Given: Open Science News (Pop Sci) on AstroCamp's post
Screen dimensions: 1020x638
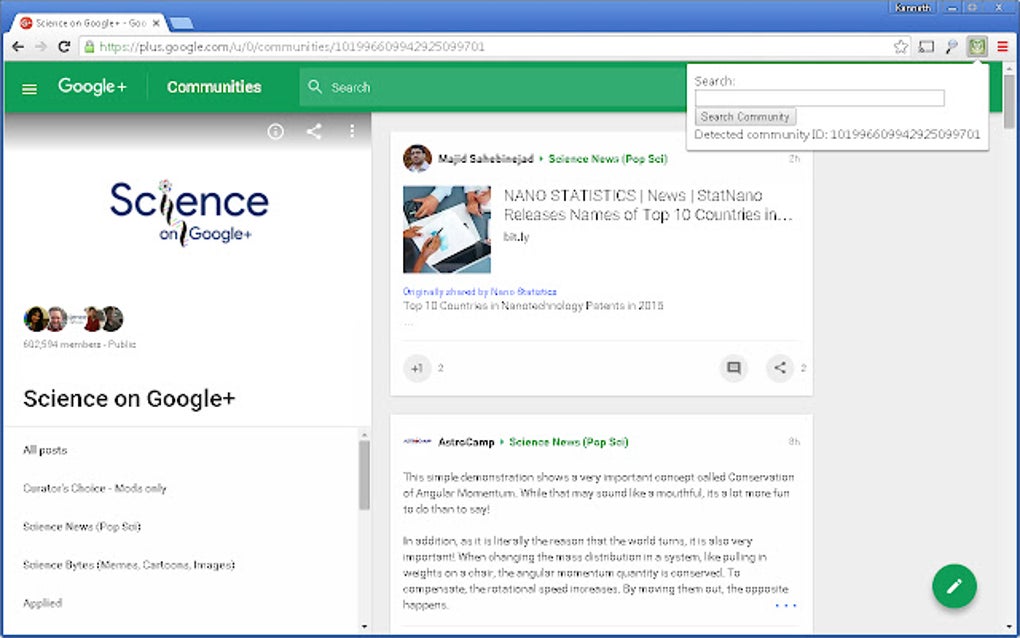Looking at the screenshot, I should pyautogui.click(x=569, y=442).
